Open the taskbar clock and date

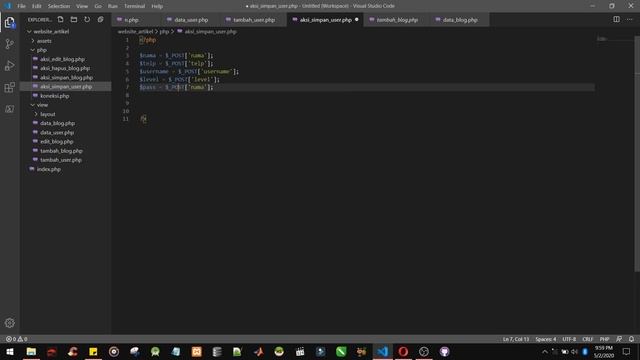[x=604, y=351]
